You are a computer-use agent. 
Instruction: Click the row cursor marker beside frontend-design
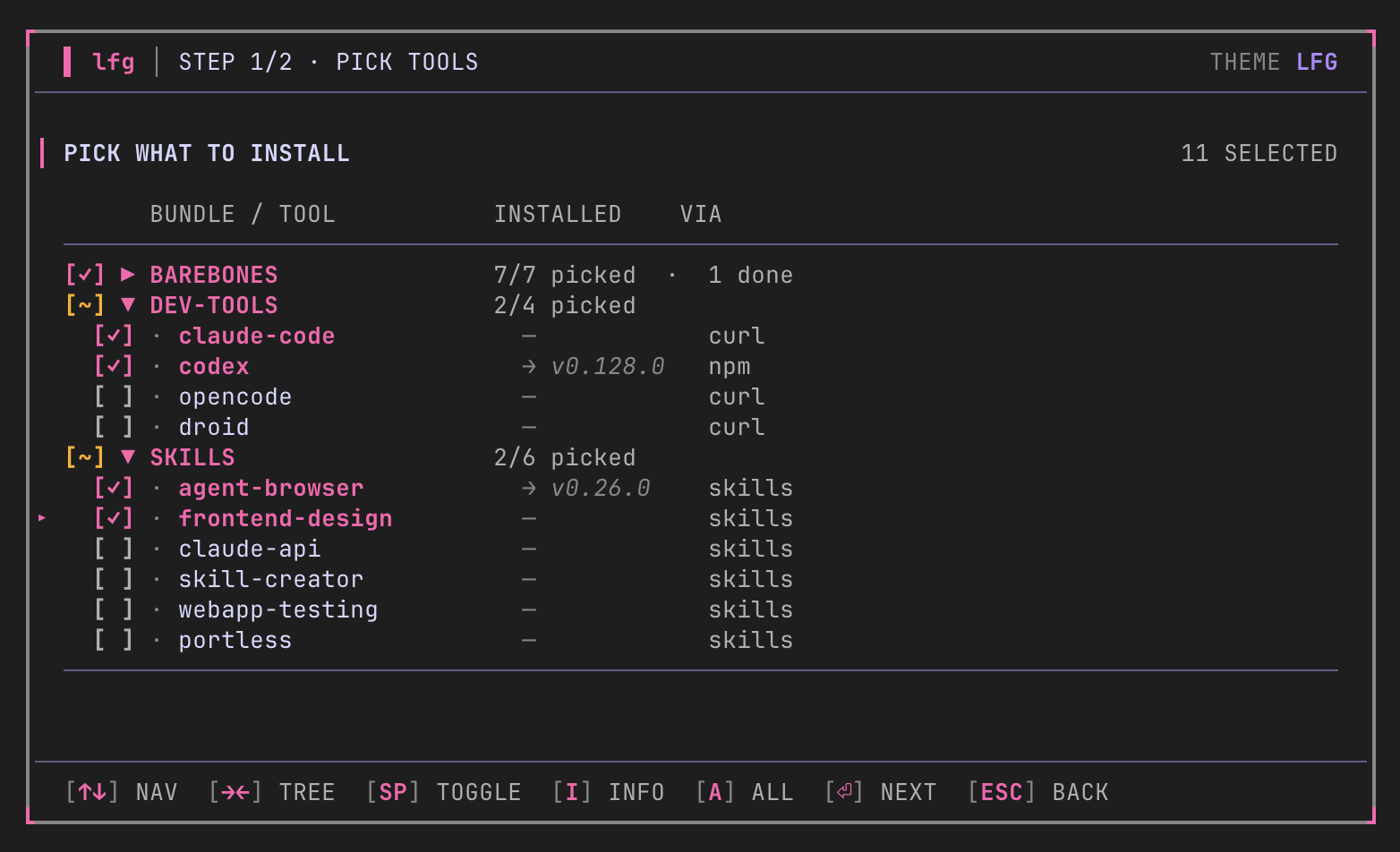pos(42,517)
